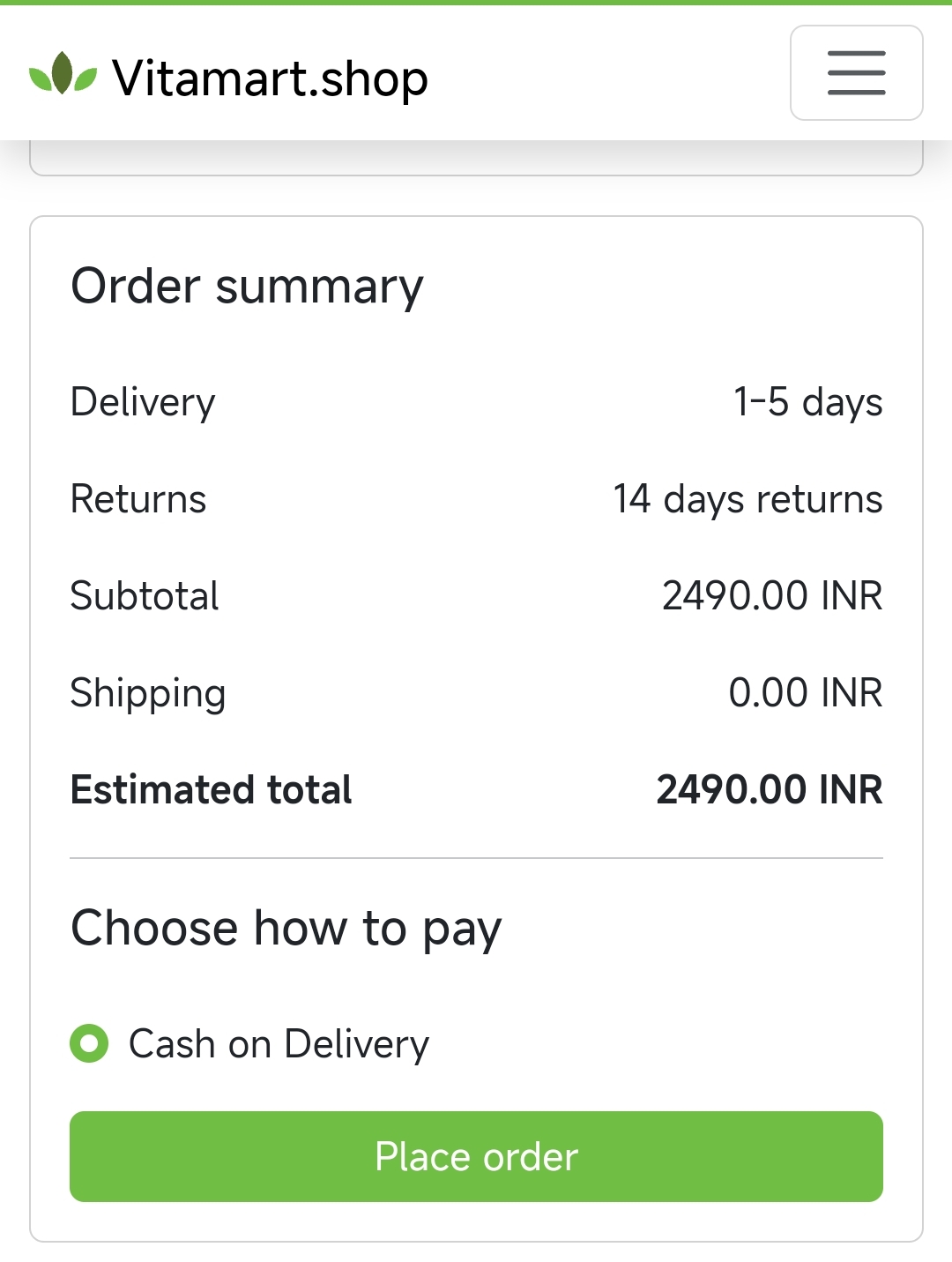Place the order with green button
The width and height of the screenshot is (952, 1262).
(476, 1156)
